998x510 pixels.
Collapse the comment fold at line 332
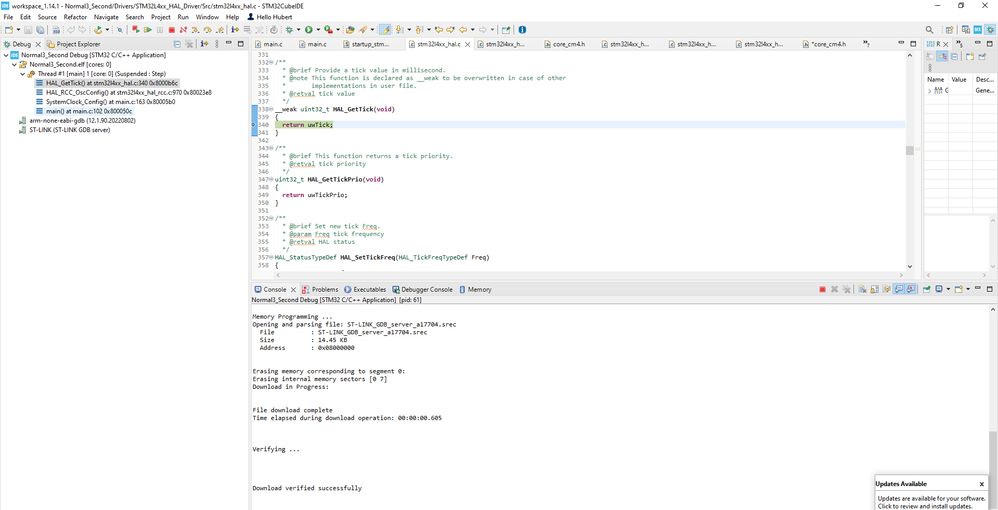click(x=272, y=62)
